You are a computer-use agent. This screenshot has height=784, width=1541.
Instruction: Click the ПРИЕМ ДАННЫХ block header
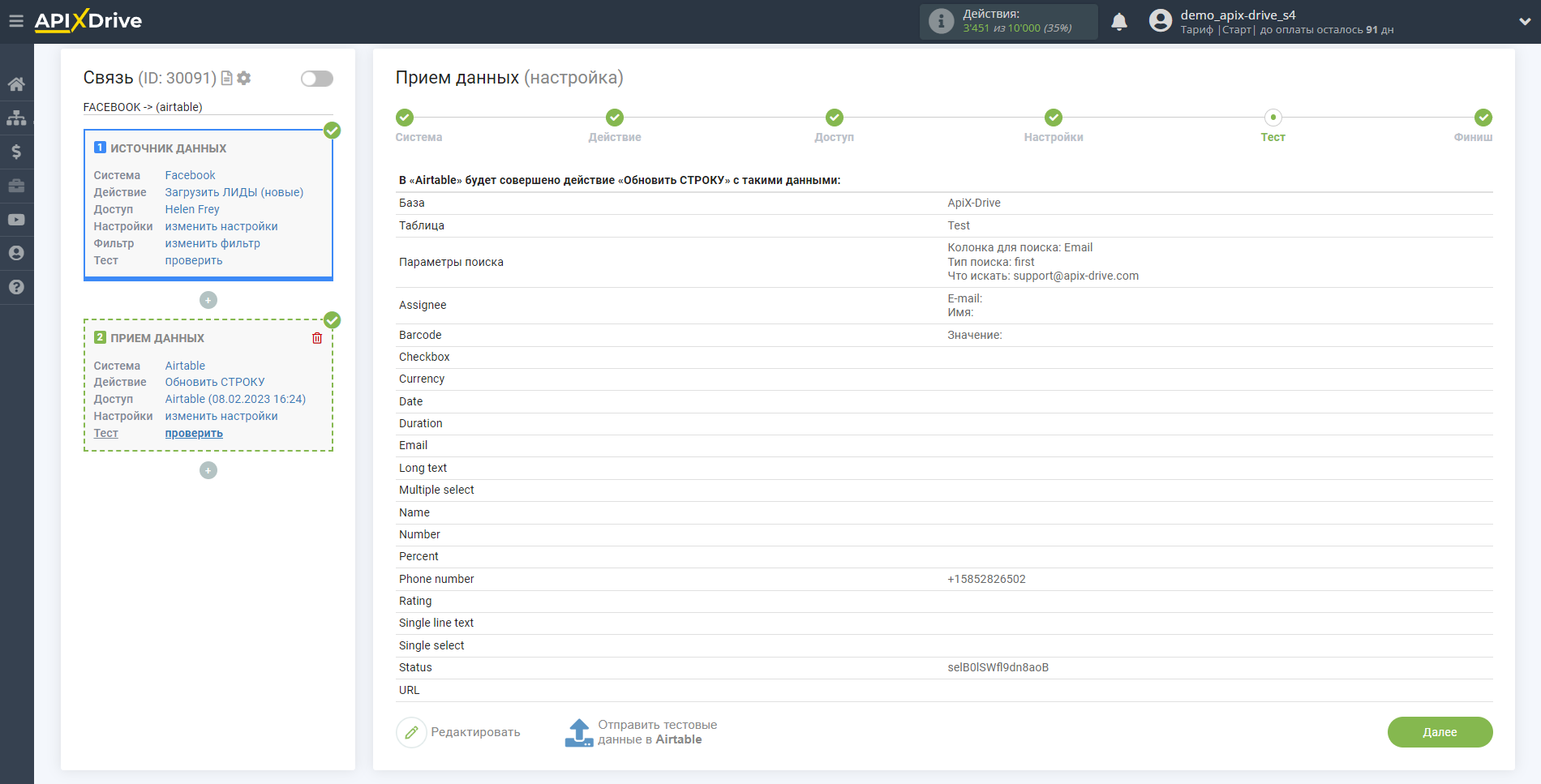tap(157, 338)
